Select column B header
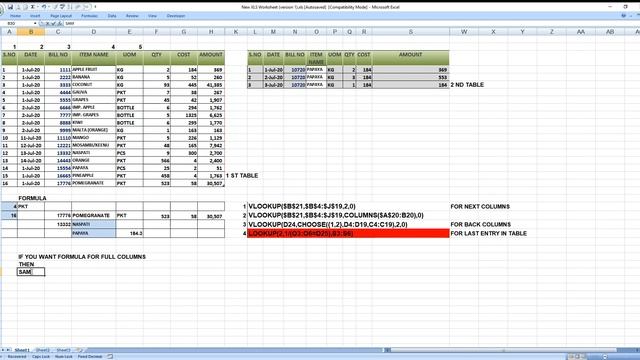Image resolution: width=640 pixels, height=360 pixels. 31,31
